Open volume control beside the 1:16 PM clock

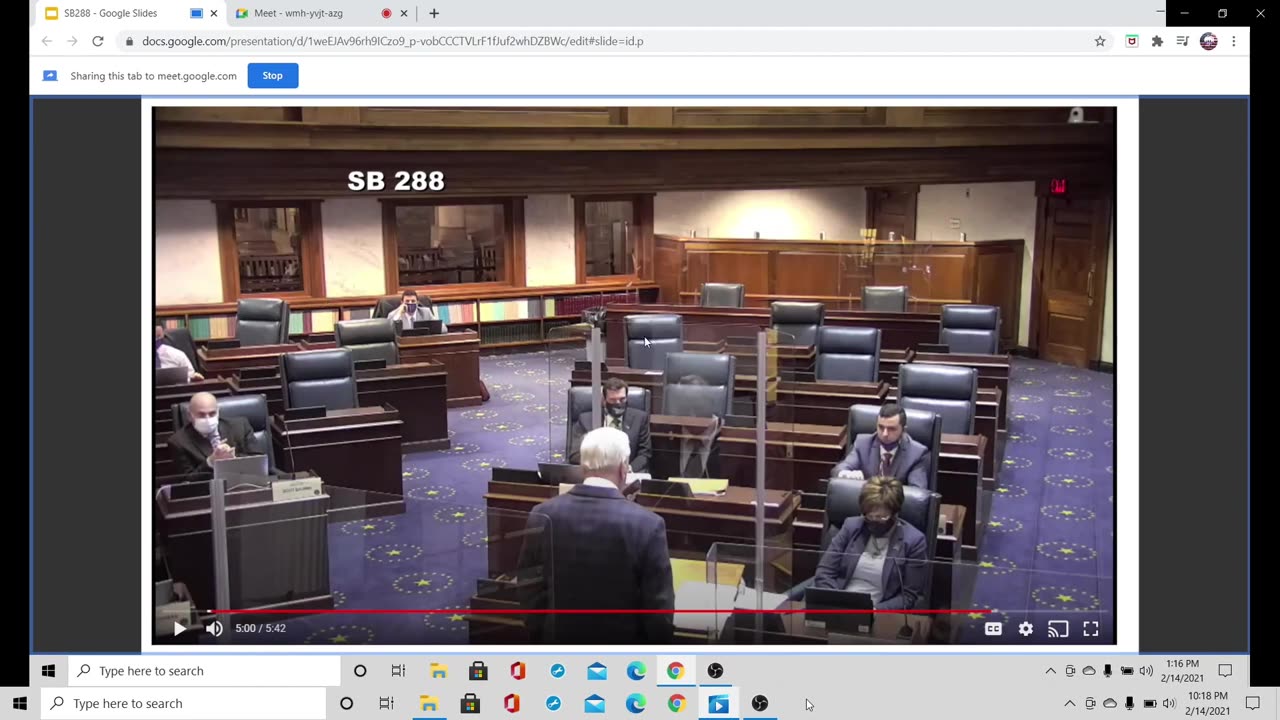pyautogui.click(x=1146, y=671)
